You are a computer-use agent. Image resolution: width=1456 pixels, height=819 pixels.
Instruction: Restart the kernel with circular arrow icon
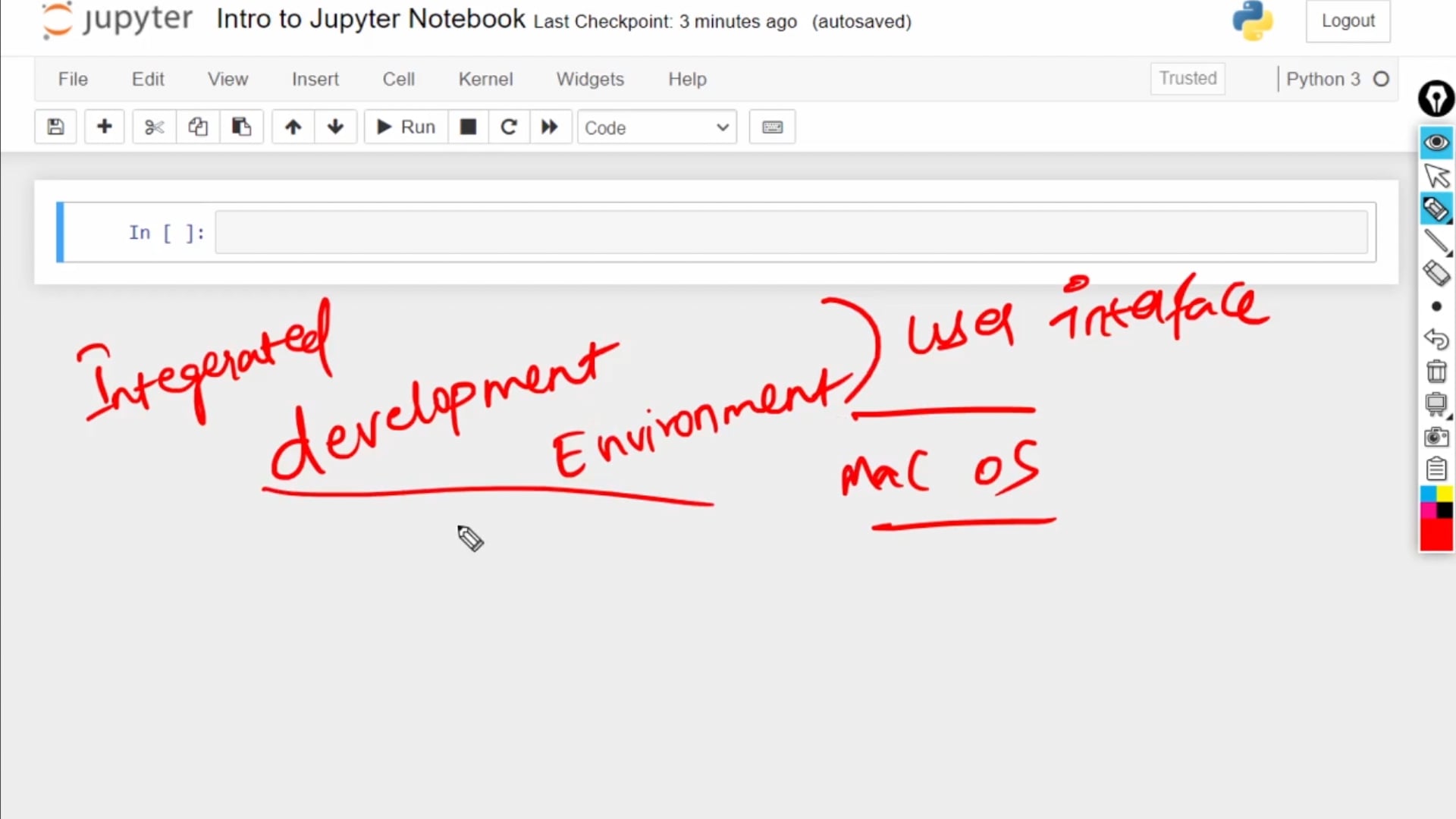tap(509, 127)
